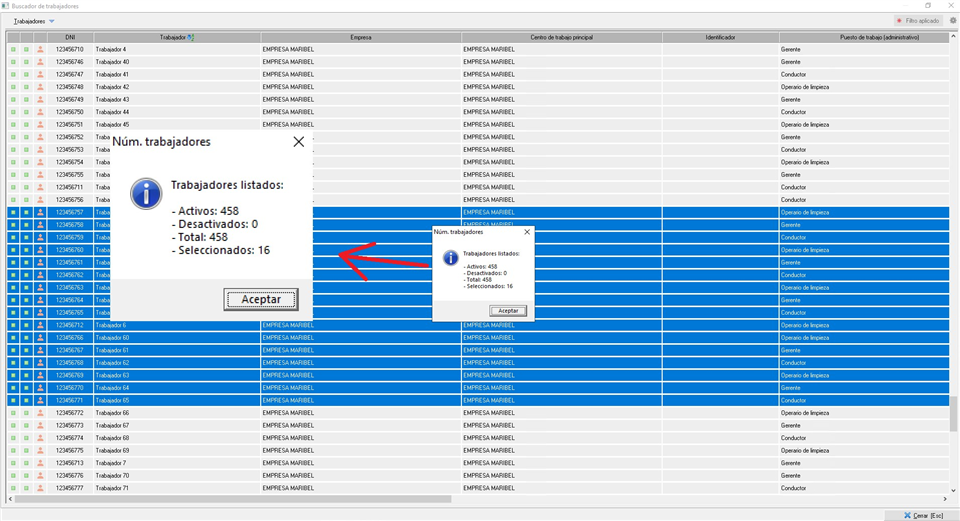Click the blue info icon in small dialog
This screenshot has width=960, height=521.
click(450, 259)
